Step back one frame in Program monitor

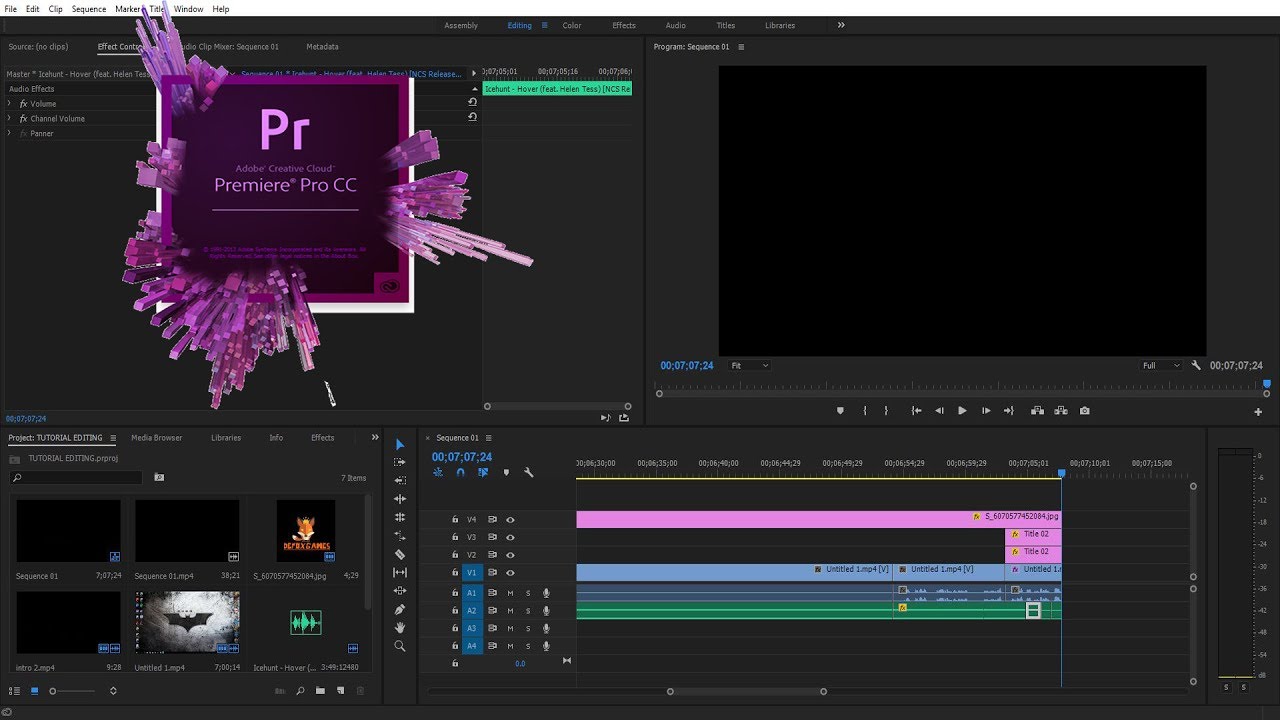pyautogui.click(x=939, y=410)
